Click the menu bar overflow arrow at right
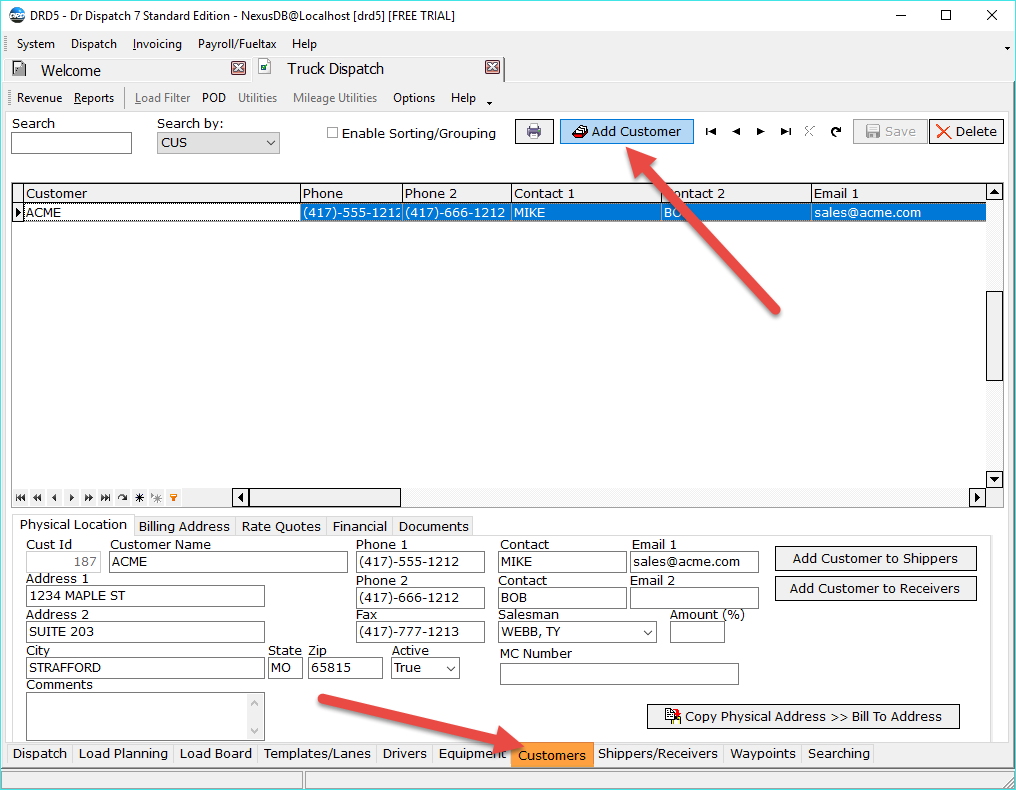Viewport: 1016px width, 790px height. tap(1007, 48)
